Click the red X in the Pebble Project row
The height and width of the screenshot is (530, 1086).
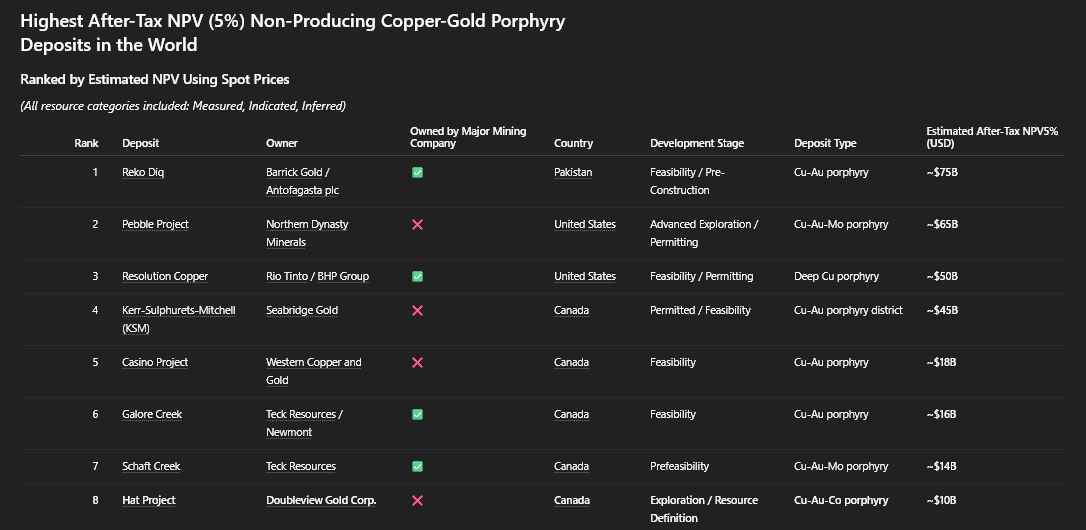tap(417, 224)
